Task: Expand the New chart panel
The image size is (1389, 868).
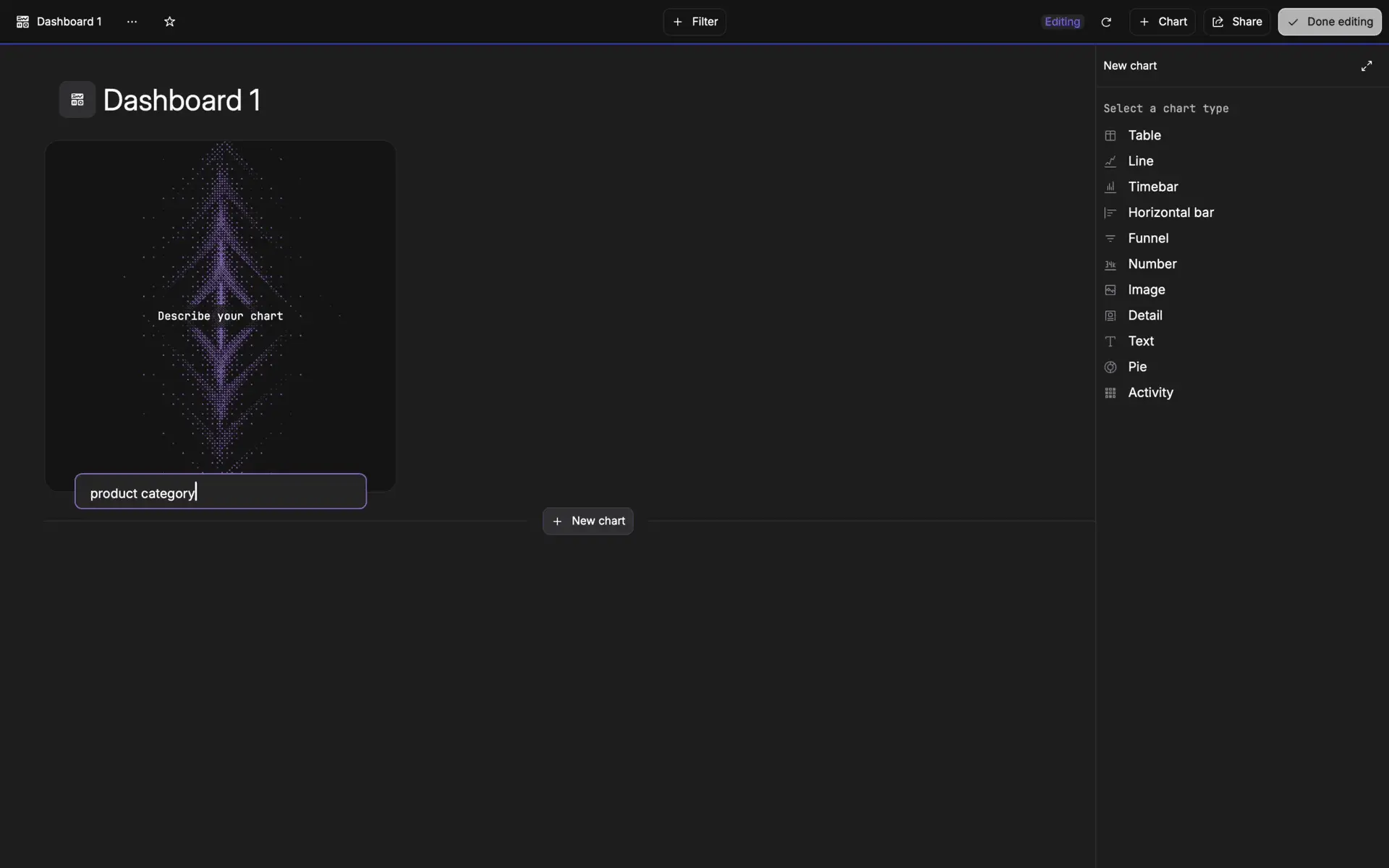Action: pyautogui.click(x=1366, y=66)
